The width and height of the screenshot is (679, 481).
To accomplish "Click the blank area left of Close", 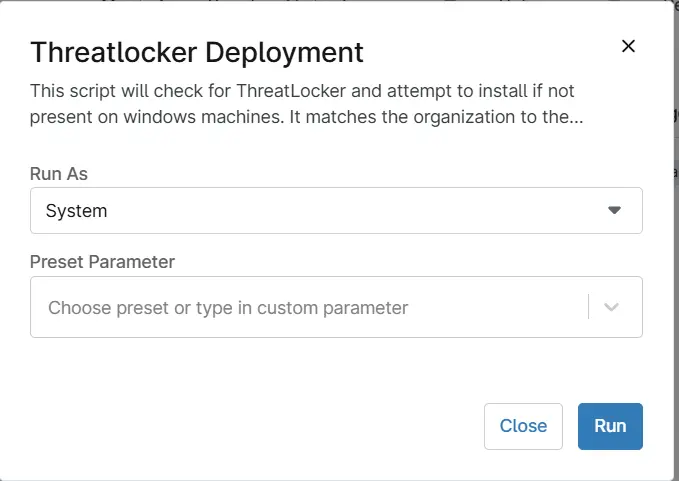I will 255,426.
